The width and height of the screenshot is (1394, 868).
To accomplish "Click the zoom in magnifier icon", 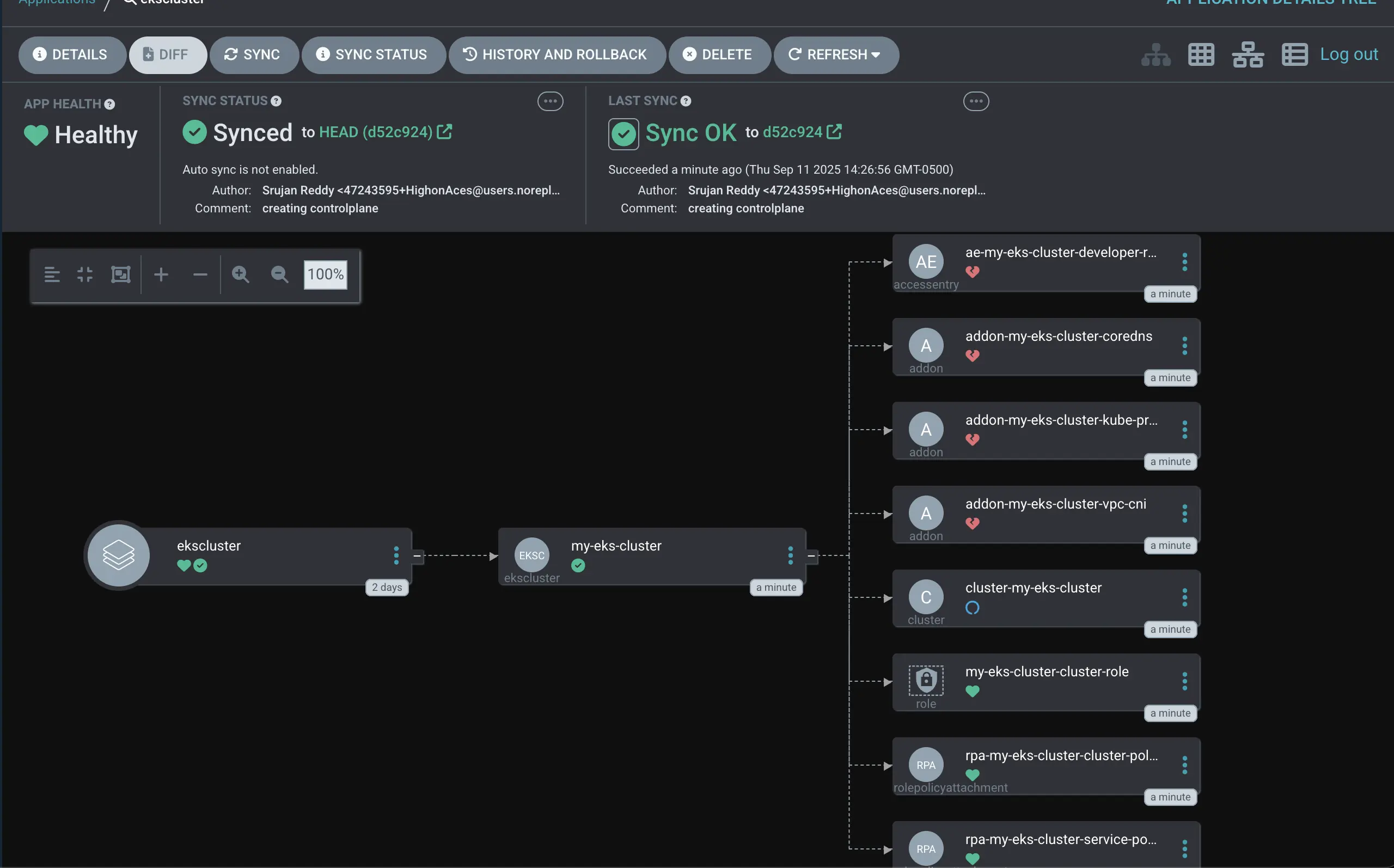I will (x=241, y=274).
